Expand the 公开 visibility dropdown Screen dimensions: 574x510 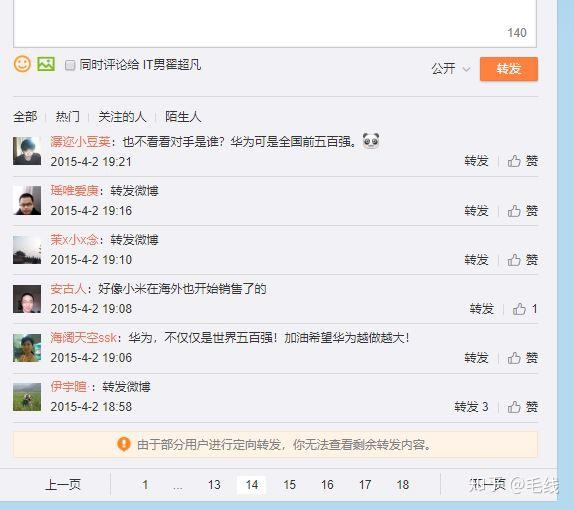click(450, 68)
